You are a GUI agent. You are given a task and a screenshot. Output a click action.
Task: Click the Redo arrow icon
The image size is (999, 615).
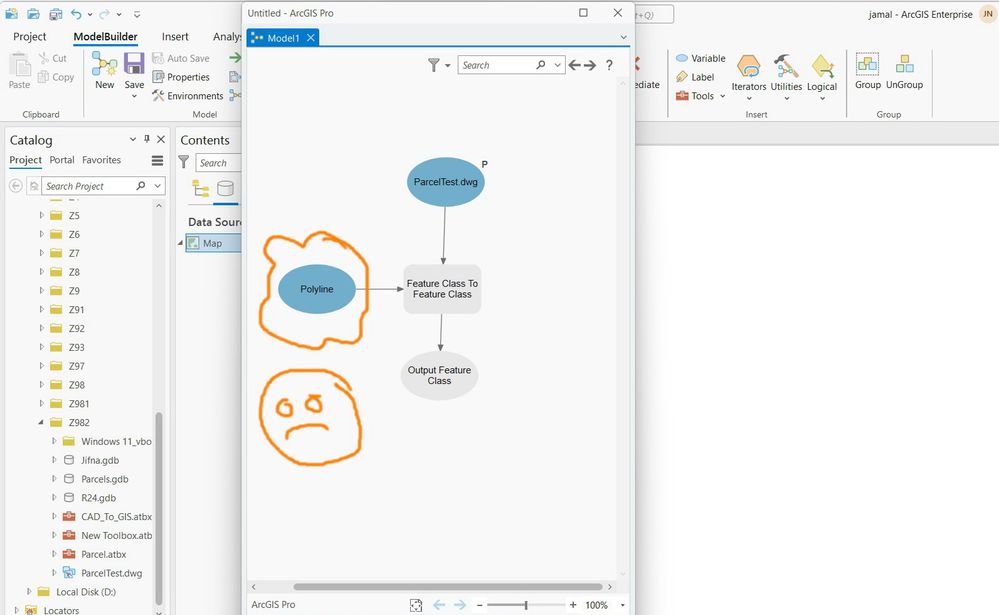pos(104,13)
